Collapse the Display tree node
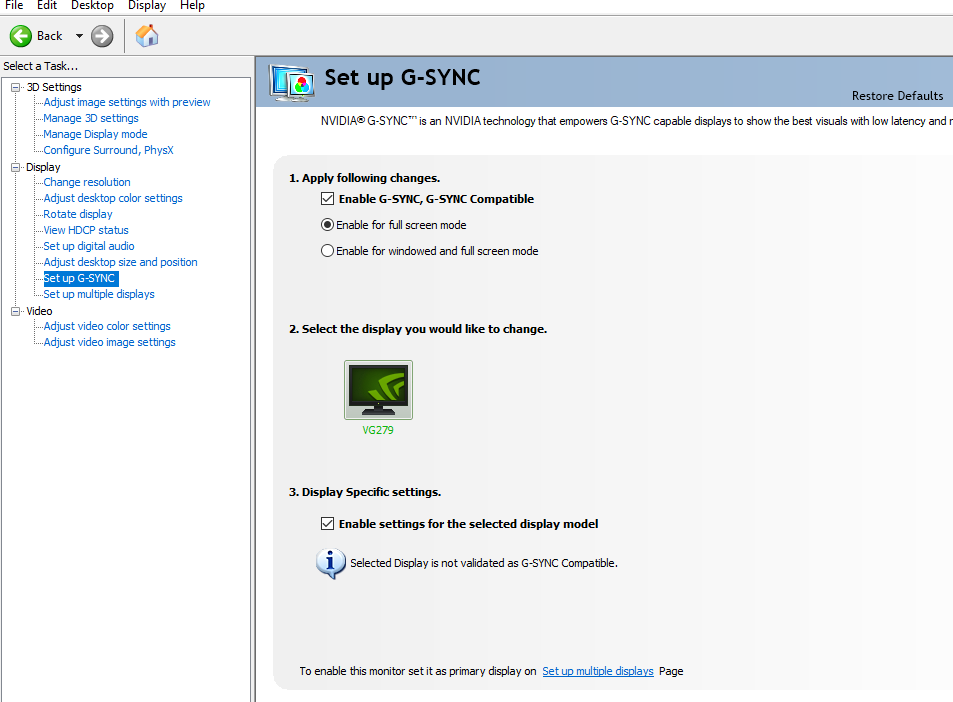This screenshot has height=702, width=953. click(16, 167)
